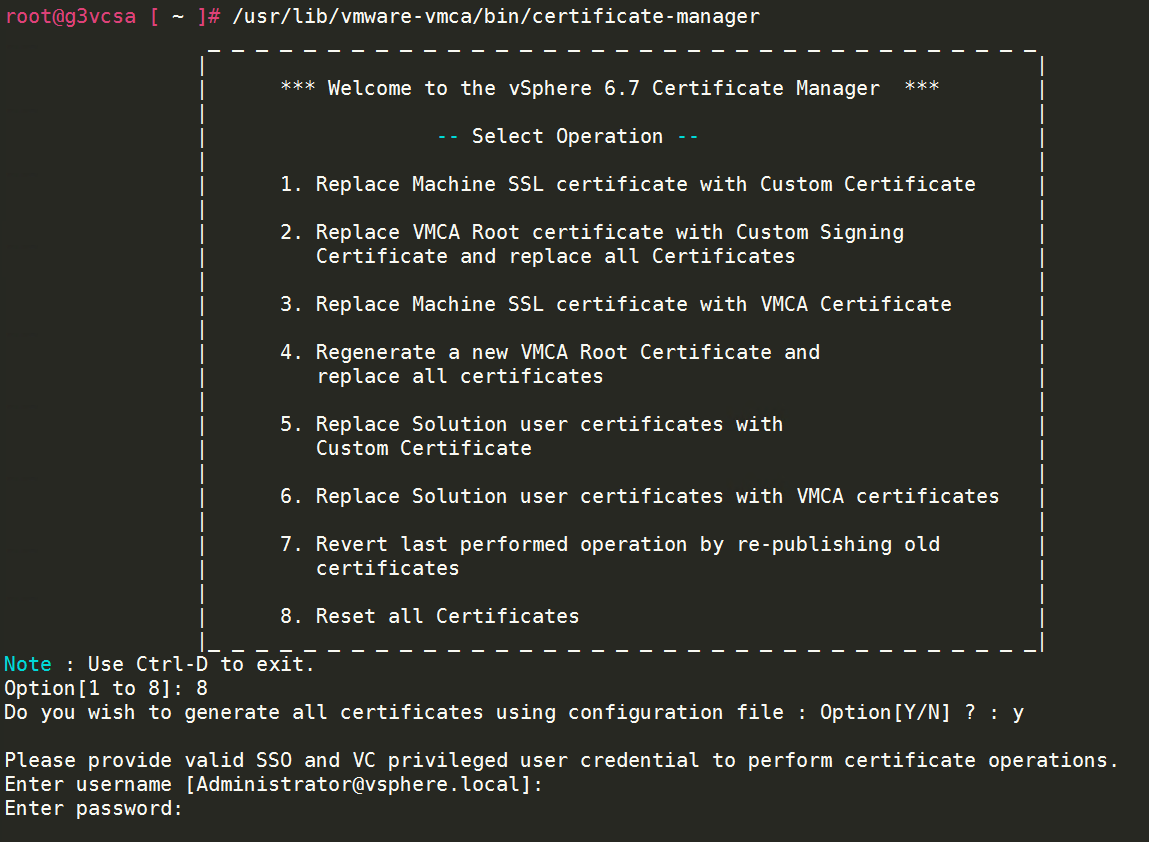This screenshot has height=842, width=1149.
Task: Click the 'Custom Certificate' continuation line
Action: coord(424,448)
